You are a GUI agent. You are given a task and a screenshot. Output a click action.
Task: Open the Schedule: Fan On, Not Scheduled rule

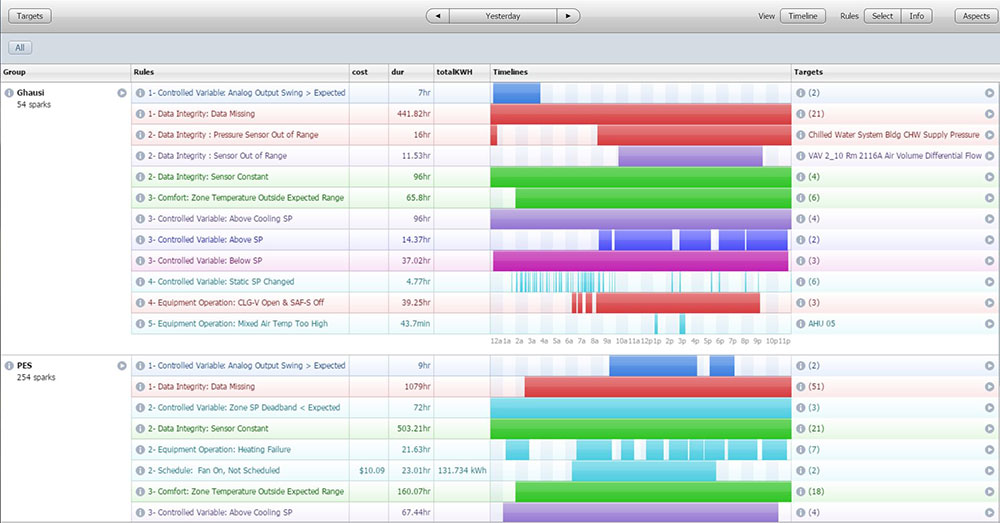coord(214,470)
